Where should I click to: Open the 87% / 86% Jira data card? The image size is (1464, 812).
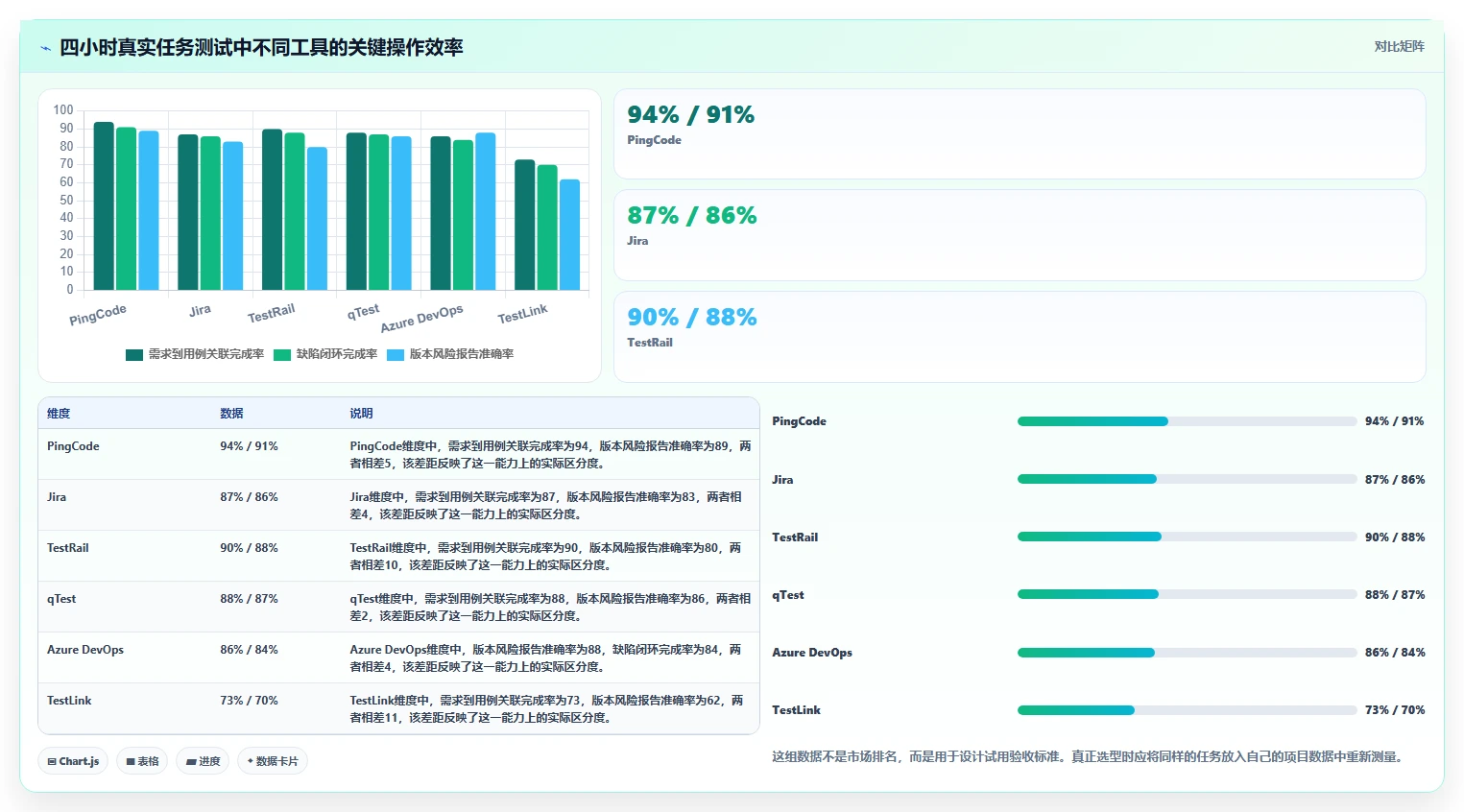(1020, 235)
